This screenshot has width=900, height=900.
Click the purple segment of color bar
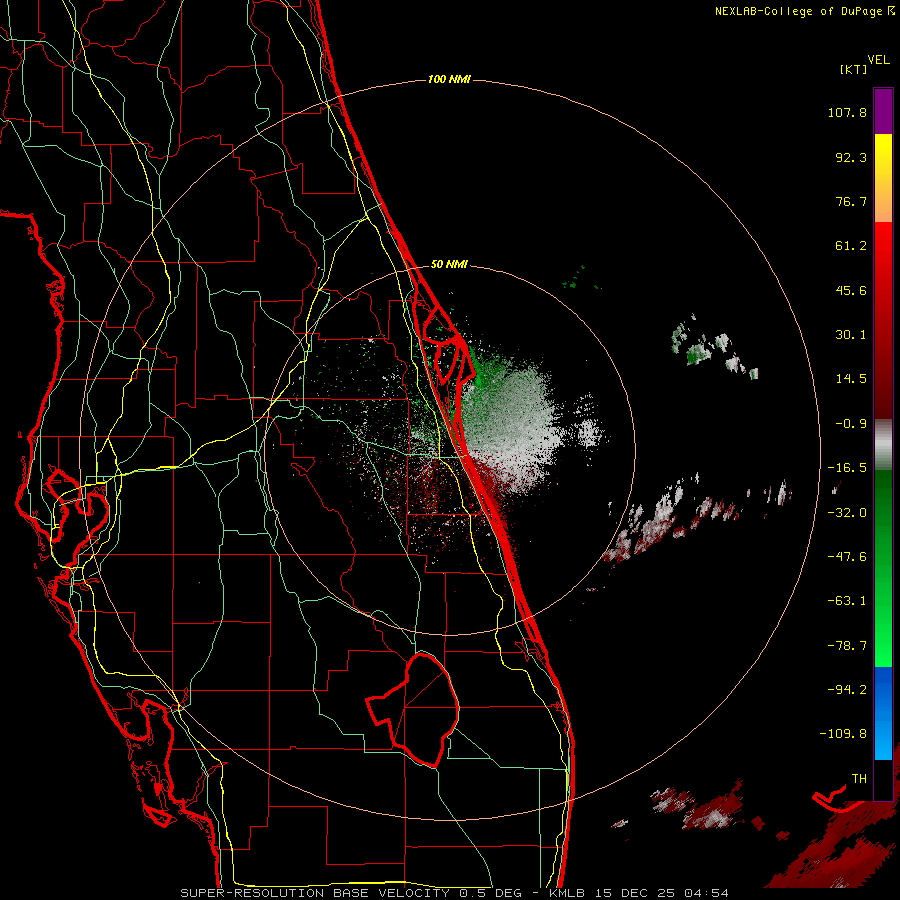click(883, 111)
